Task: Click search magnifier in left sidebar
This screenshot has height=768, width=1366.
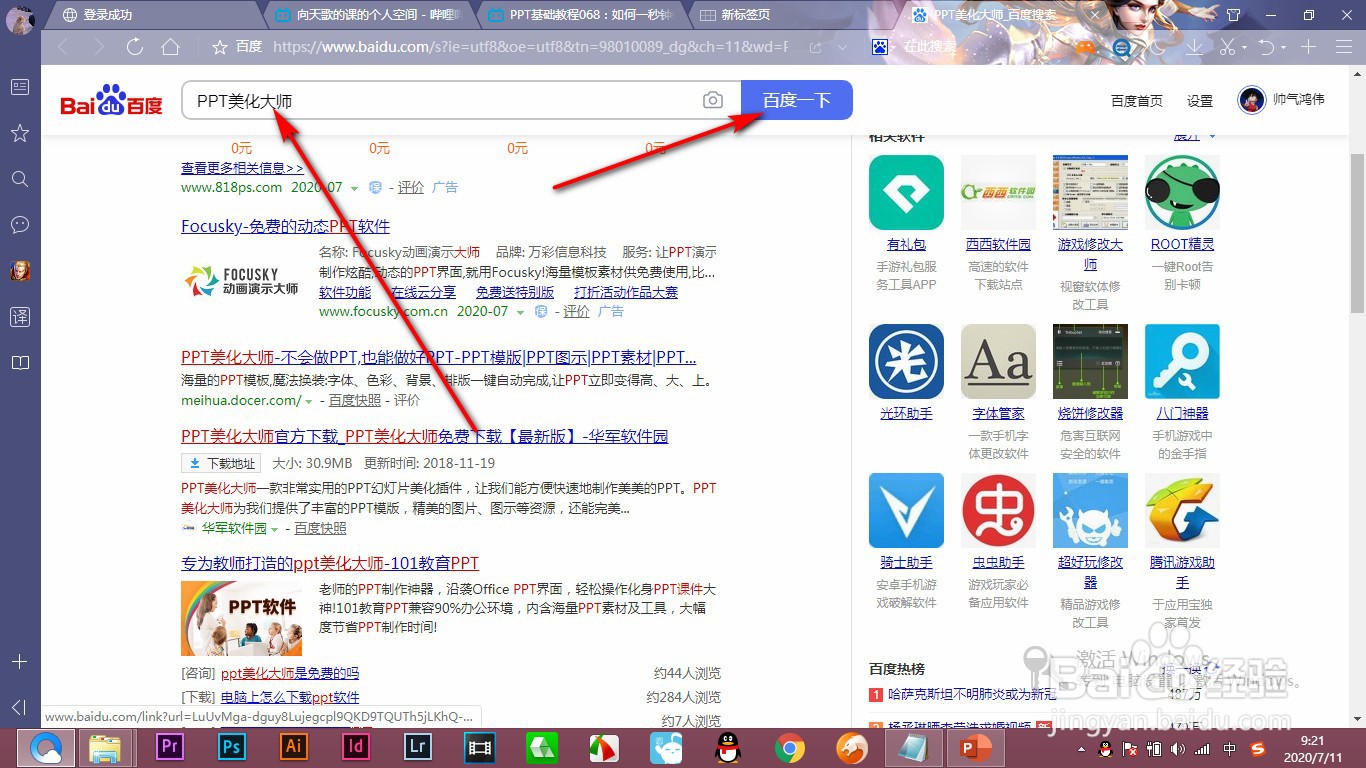Action: (x=19, y=179)
